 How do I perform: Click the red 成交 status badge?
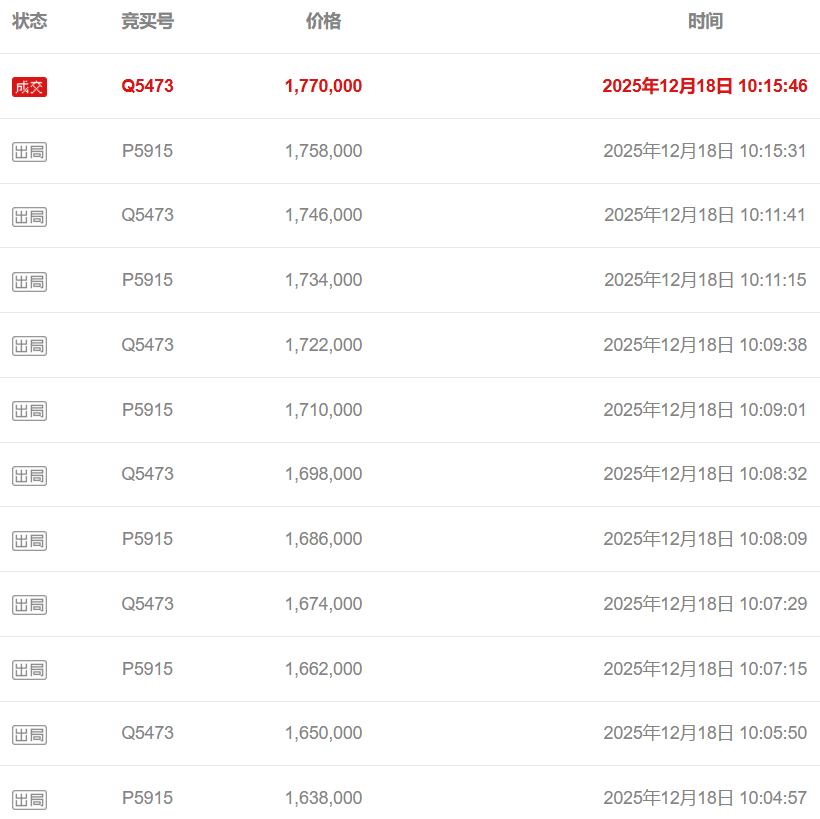tap(29, 87)
